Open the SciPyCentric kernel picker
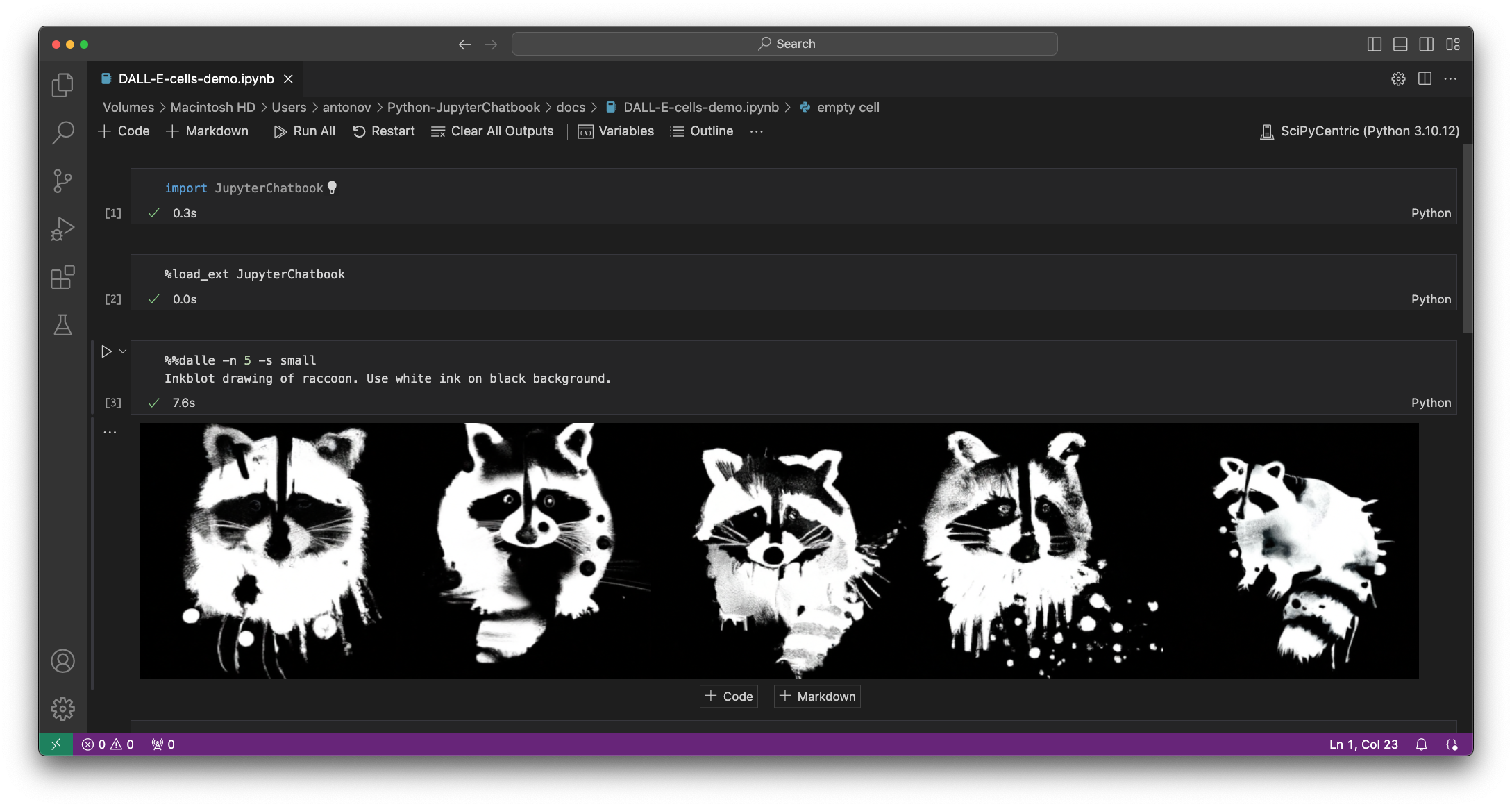This screenshot has width=1512, height=807. pos(1360,131)
